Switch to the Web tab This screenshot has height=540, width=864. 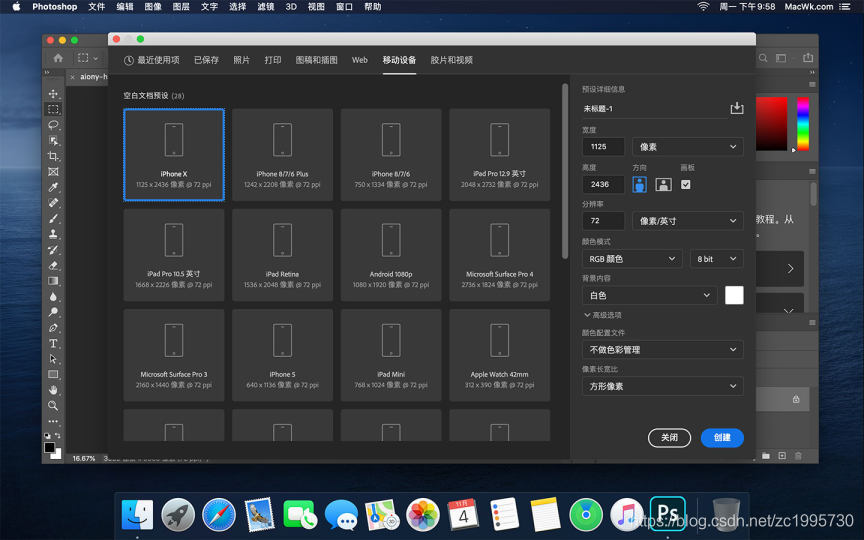click(x=360, y=60)
